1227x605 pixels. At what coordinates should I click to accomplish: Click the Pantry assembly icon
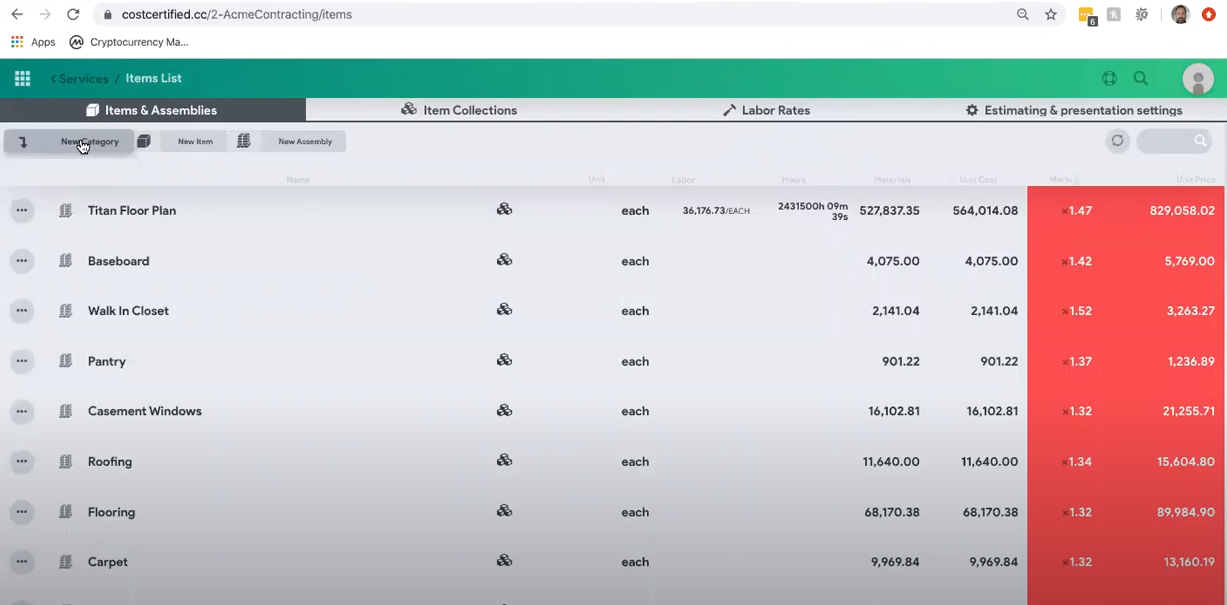[66, 361]
